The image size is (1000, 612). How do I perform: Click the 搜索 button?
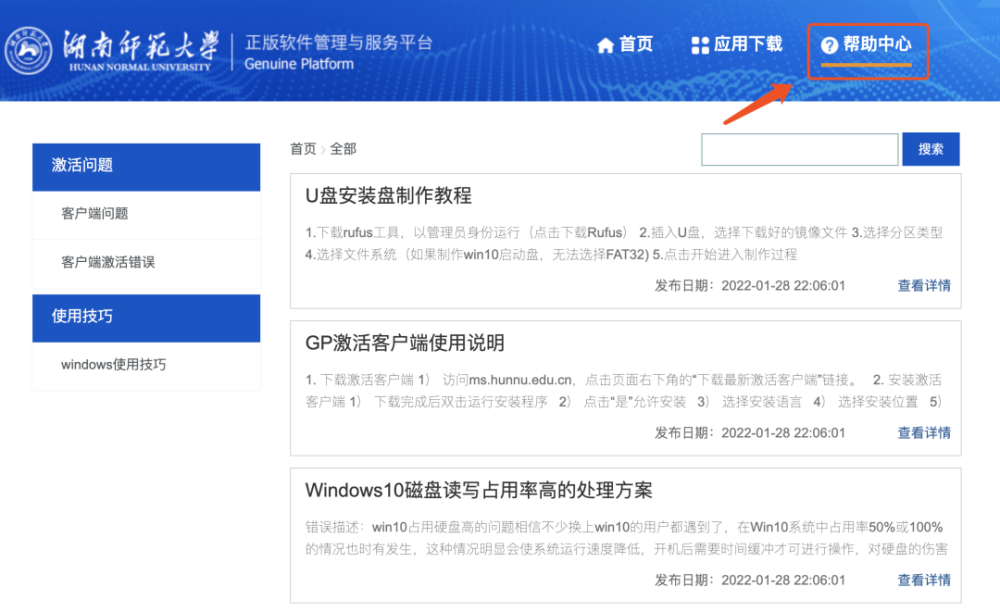(x=930, y=149)
